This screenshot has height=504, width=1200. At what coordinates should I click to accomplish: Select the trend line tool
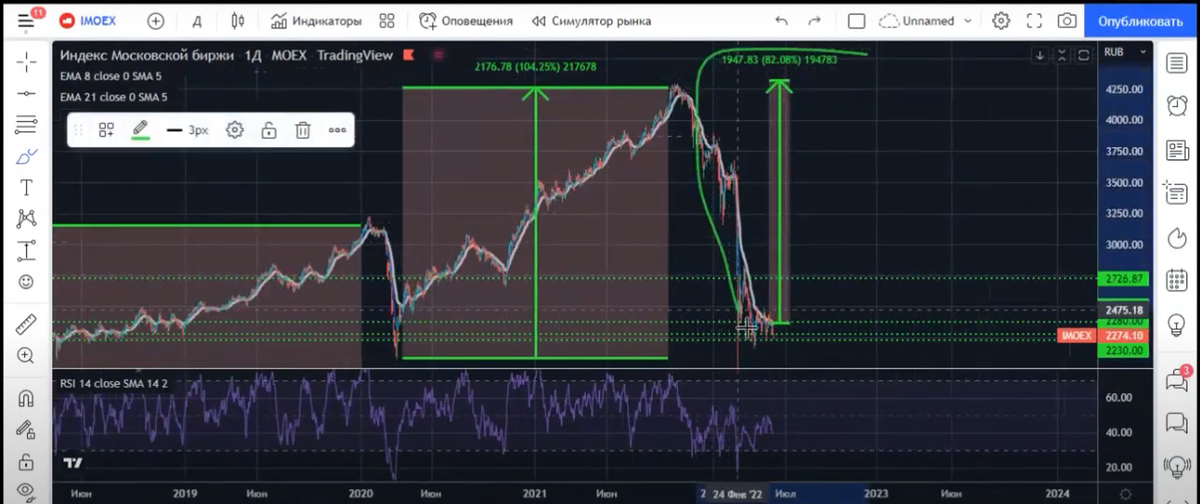(27, 93)
